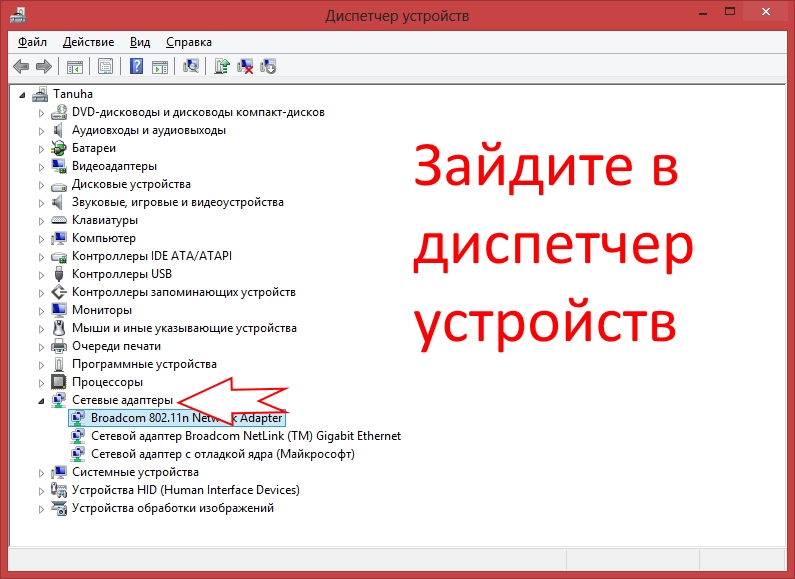
Task: Select the Контроллеры USB label
Action: click(x=122, y=274)
